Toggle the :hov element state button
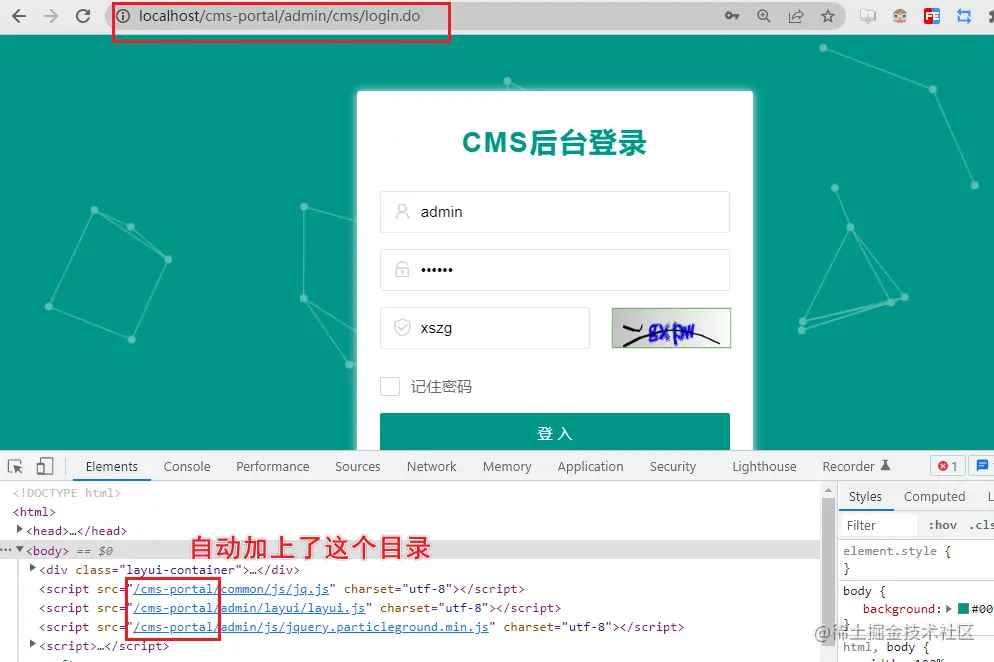994x662 pixels. 943,525
